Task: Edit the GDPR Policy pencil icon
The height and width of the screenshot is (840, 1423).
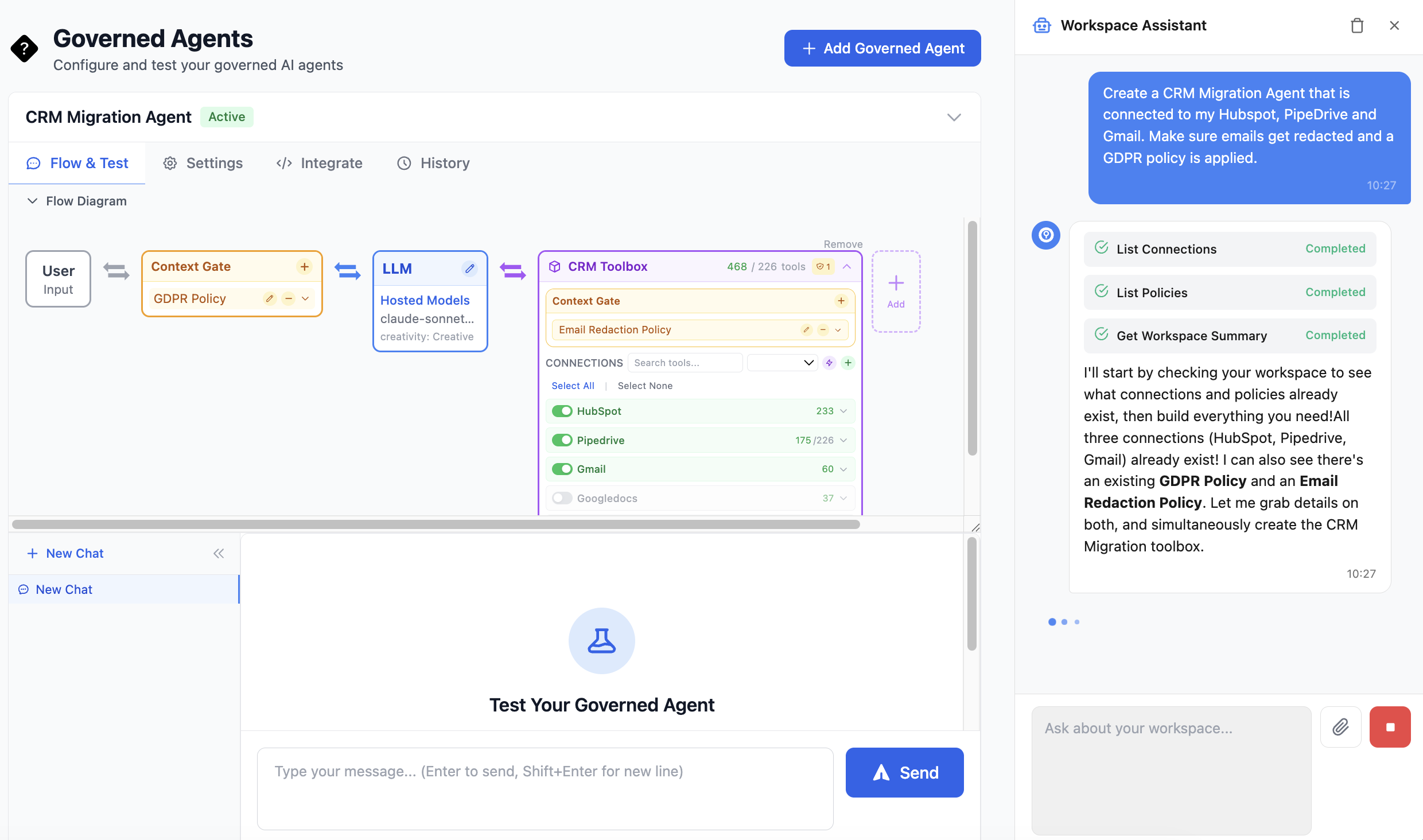Action: (x=269, y=298)
